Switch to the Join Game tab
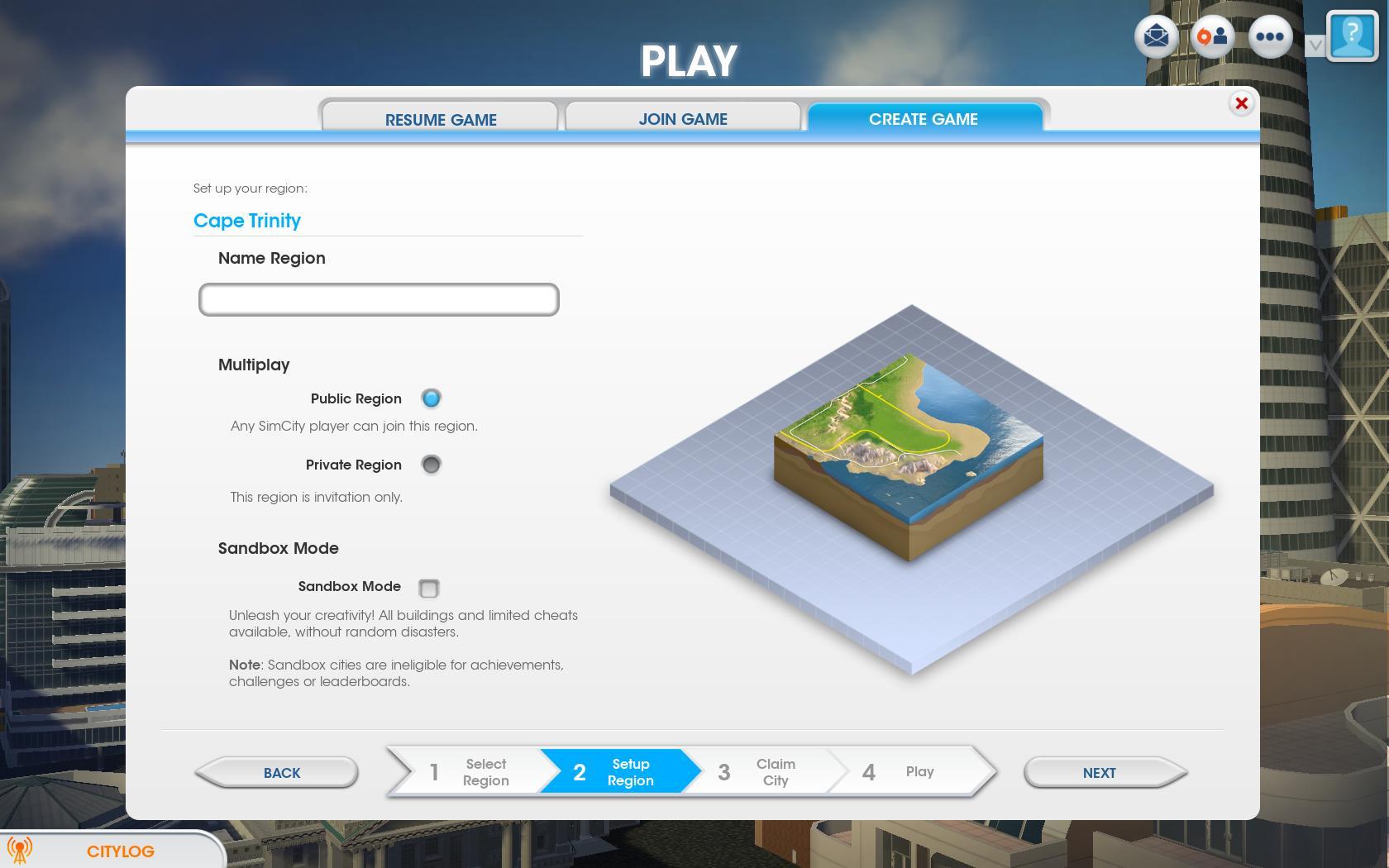This screenshot has width=1389, height=868. coord(683,119)
